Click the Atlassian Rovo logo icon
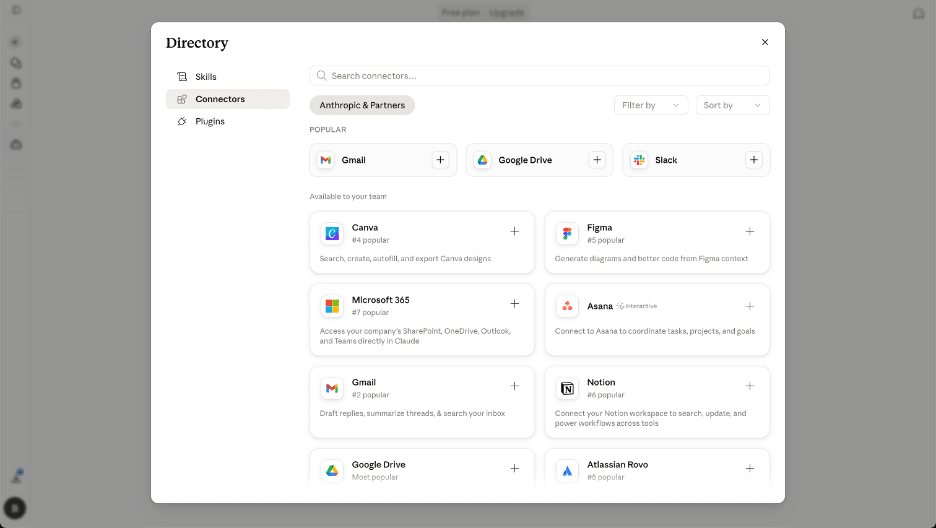The width and height of the screenshot is (936, 528). click(567, 471)
